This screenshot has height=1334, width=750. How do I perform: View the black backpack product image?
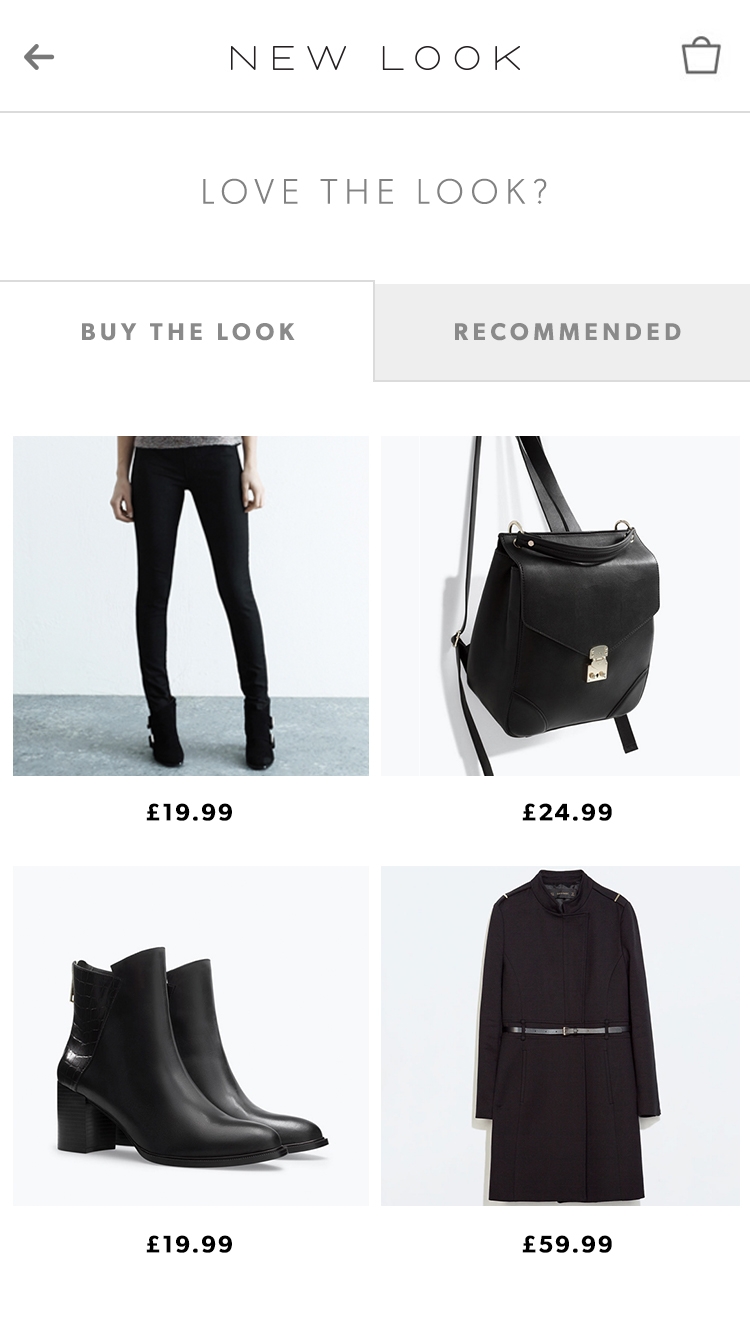coord(560,606)
